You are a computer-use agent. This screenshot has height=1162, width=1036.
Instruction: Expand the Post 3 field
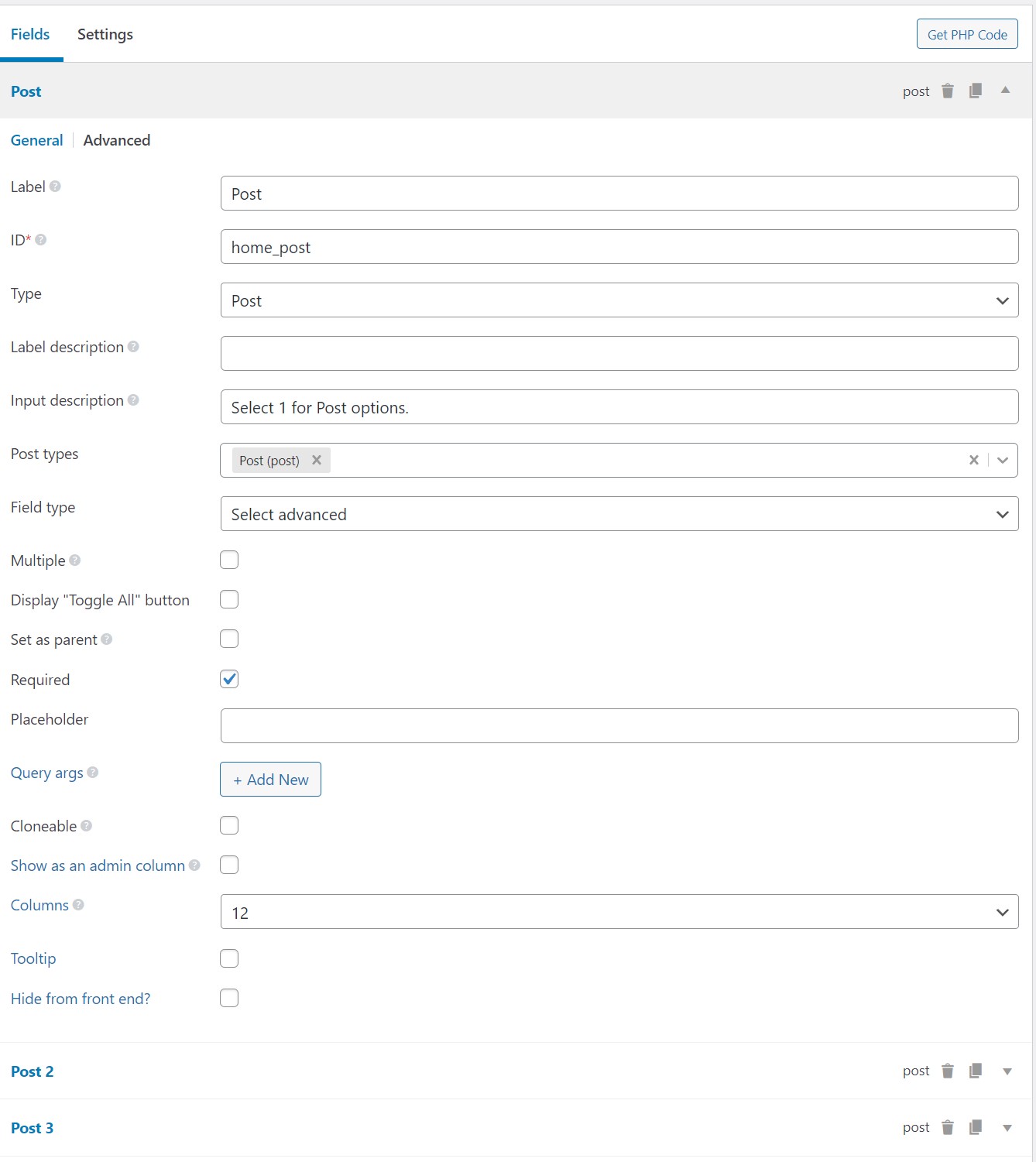1007,1128
